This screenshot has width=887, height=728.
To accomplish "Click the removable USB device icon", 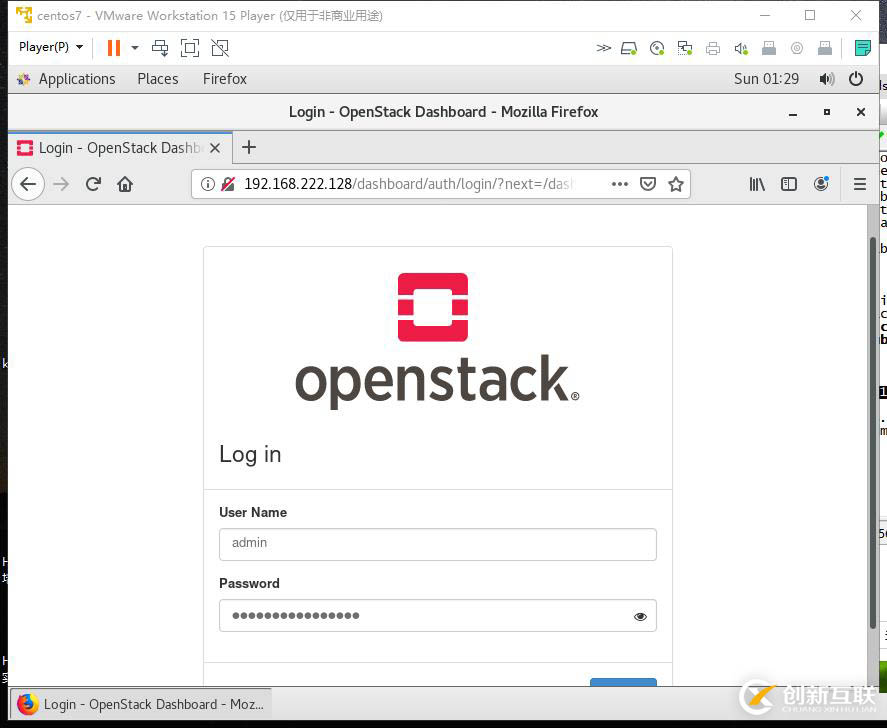I will point(769,49).
